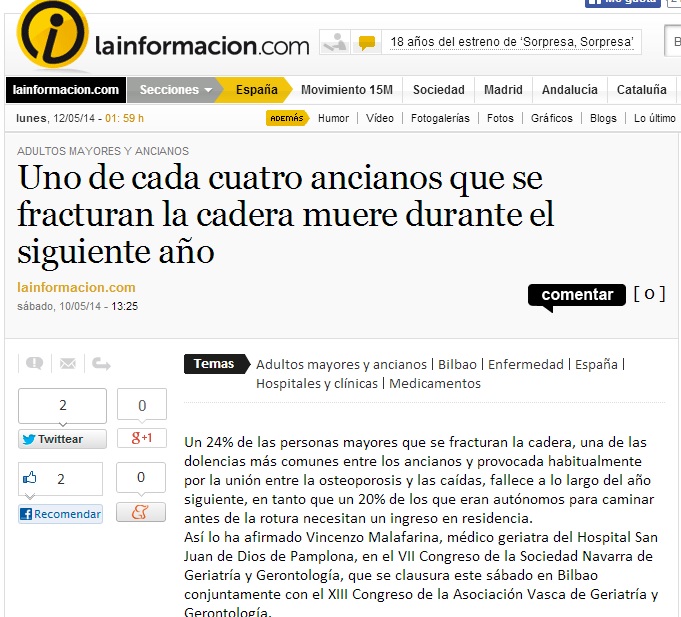Click the lainformacion.com author link
The image size is (681, 617).
[76, 288]
